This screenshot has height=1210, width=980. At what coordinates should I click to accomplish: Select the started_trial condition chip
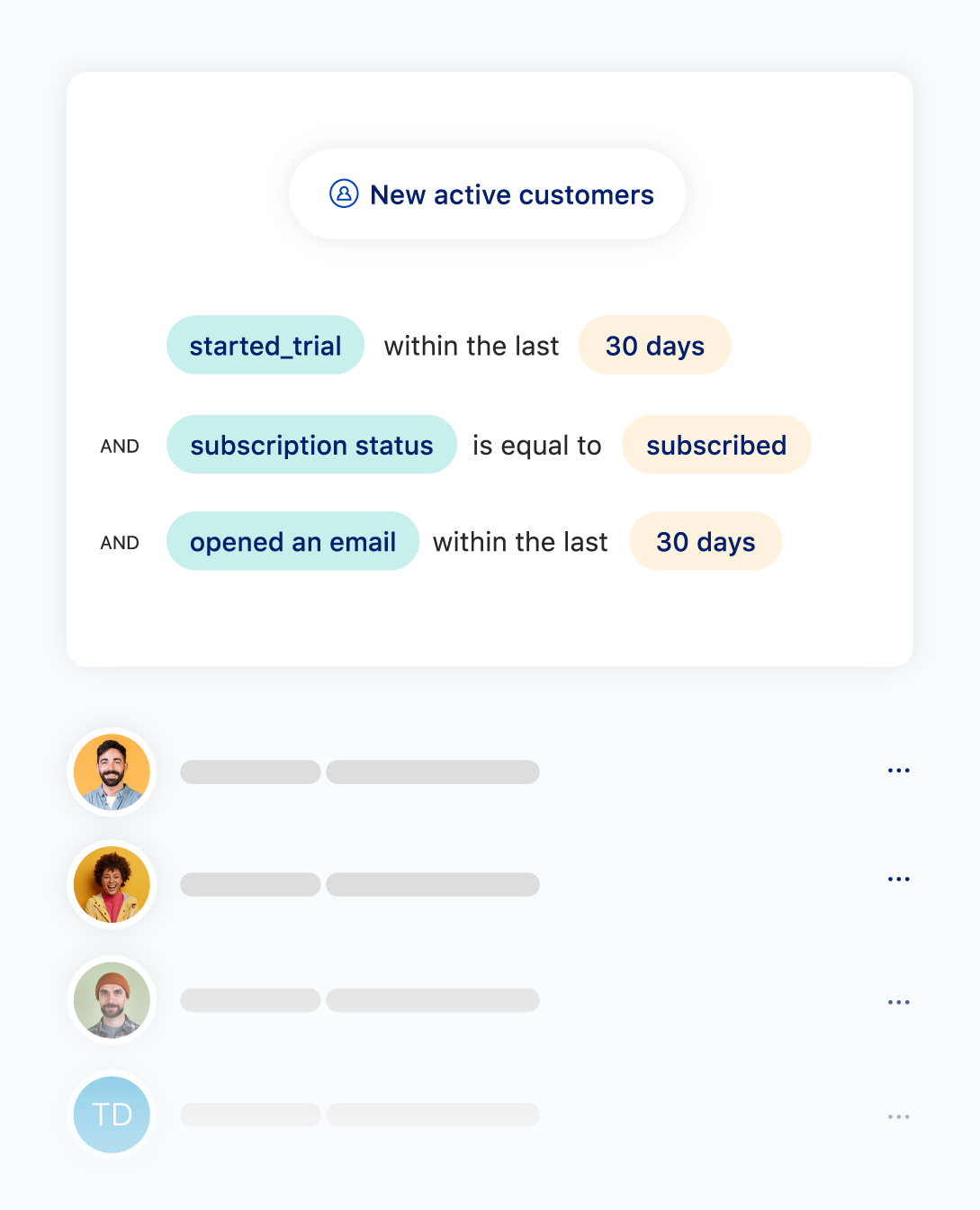pyautogui.click(x=265, y=346)
